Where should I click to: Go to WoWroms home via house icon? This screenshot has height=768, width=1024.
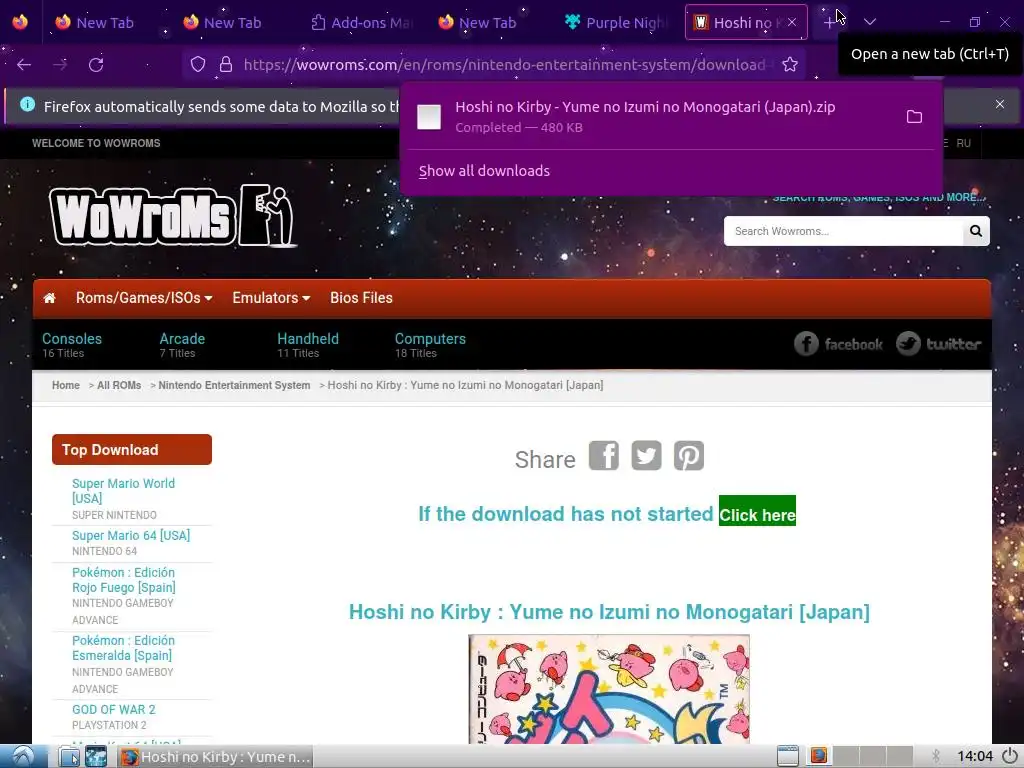pyautogui.click(x=50, y=298)
